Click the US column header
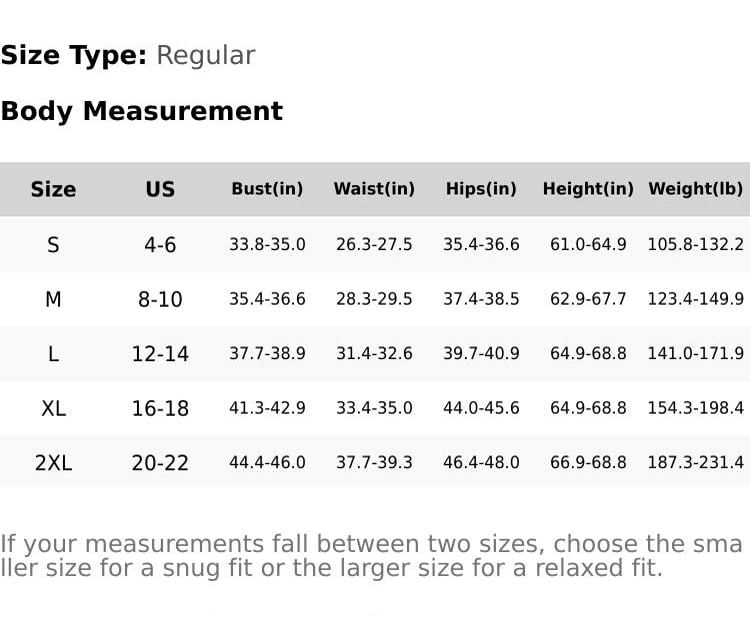This screenshot has height=634, width=750. point(160,189)
